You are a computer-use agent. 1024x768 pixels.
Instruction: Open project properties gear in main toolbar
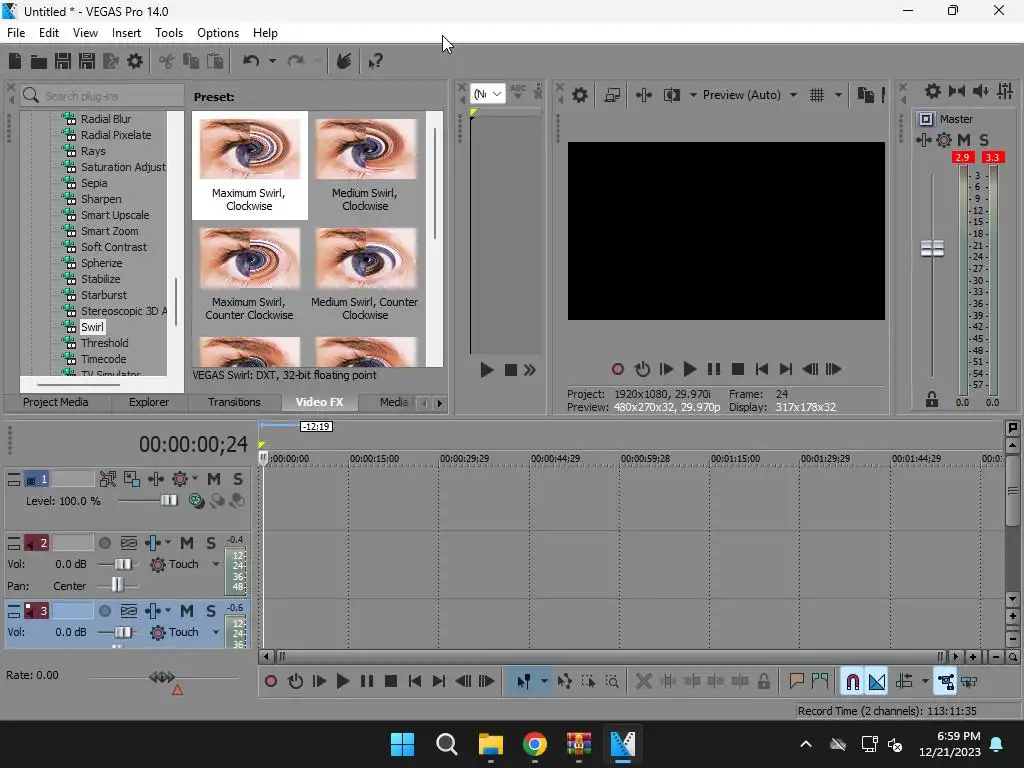click(x=135, y=61)
